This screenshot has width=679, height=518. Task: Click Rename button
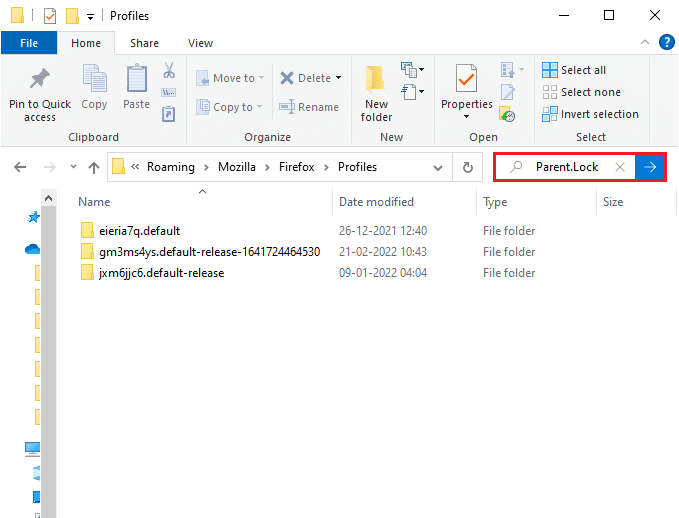pos(309,107)
